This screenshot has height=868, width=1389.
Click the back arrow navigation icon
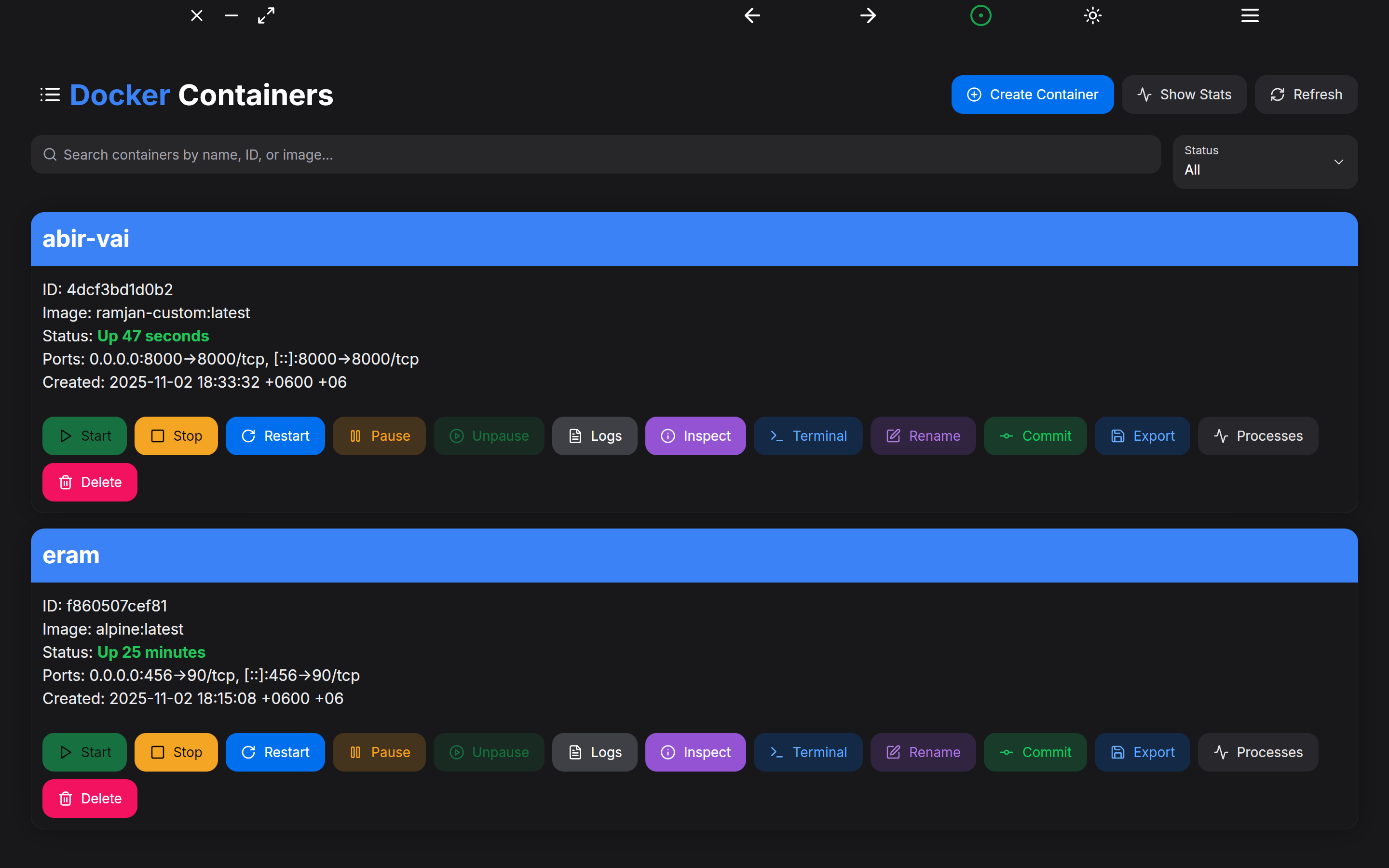[x=752, y=15]
